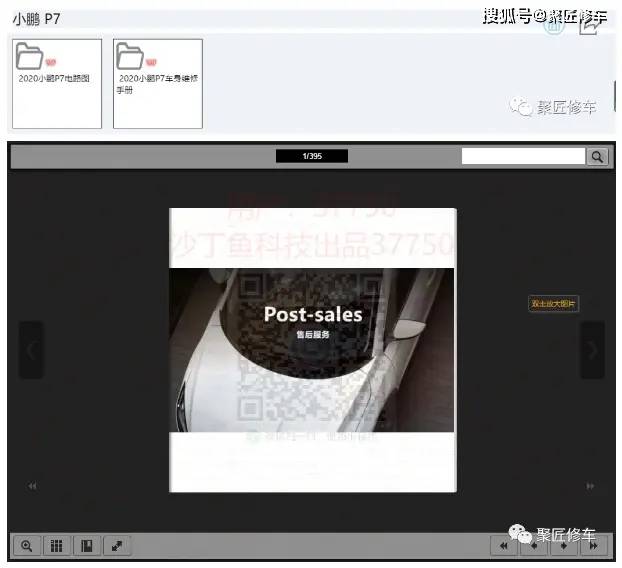Go to the next page with the bottom toolbar arrow
Viewport: 622px width, 568px height.
pyautogui.click(x=564, y=546)
